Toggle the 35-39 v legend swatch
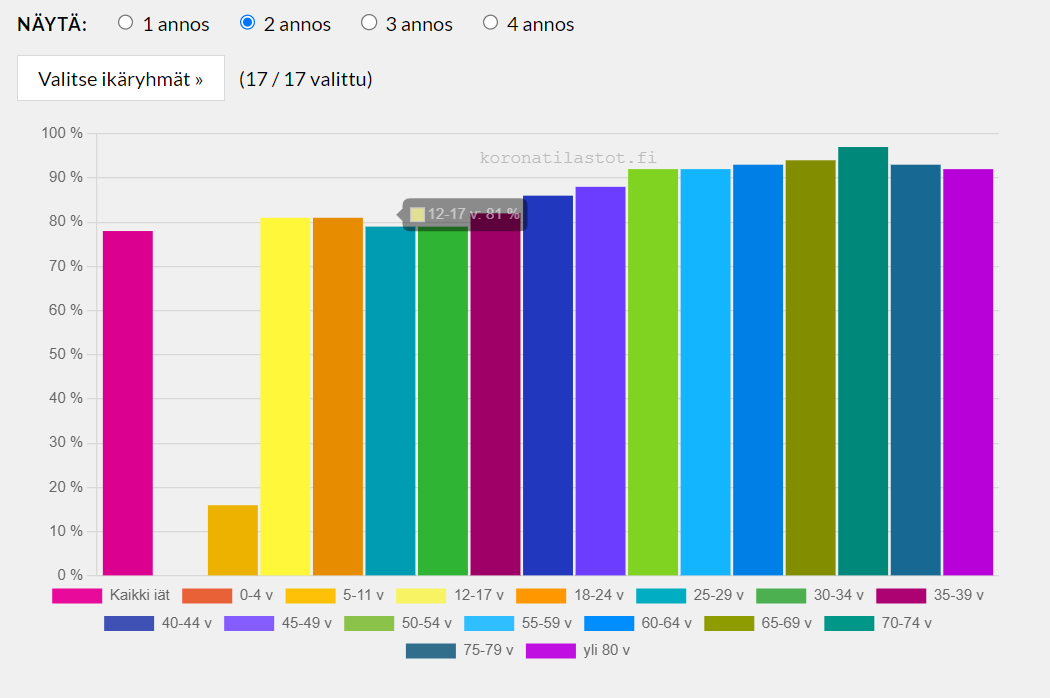The height and width of the screenshot is (698, 1050). click(x=901, y=596)
